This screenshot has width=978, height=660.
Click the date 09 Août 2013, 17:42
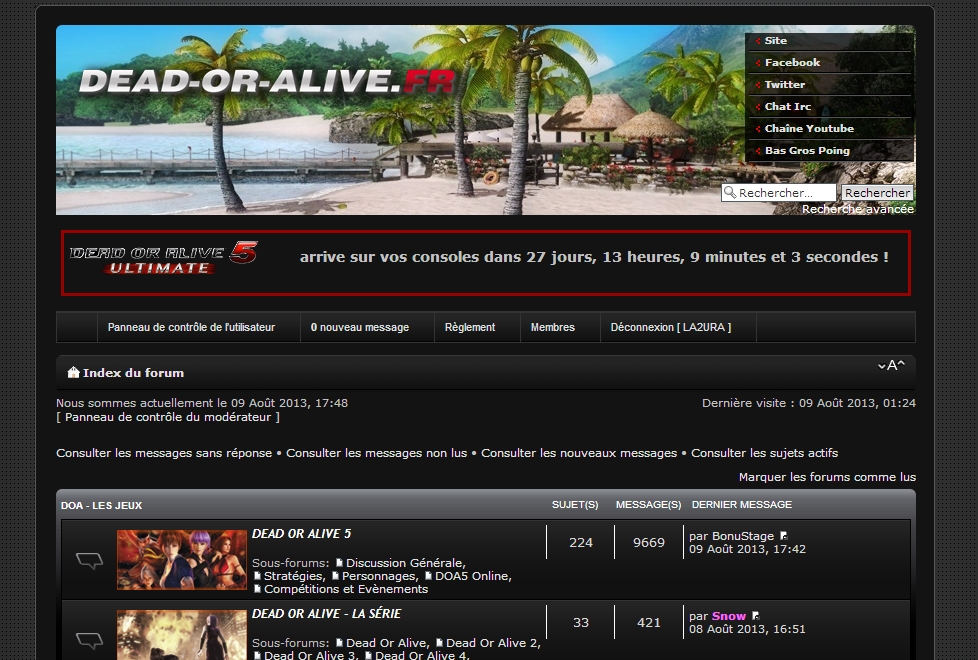747,549
